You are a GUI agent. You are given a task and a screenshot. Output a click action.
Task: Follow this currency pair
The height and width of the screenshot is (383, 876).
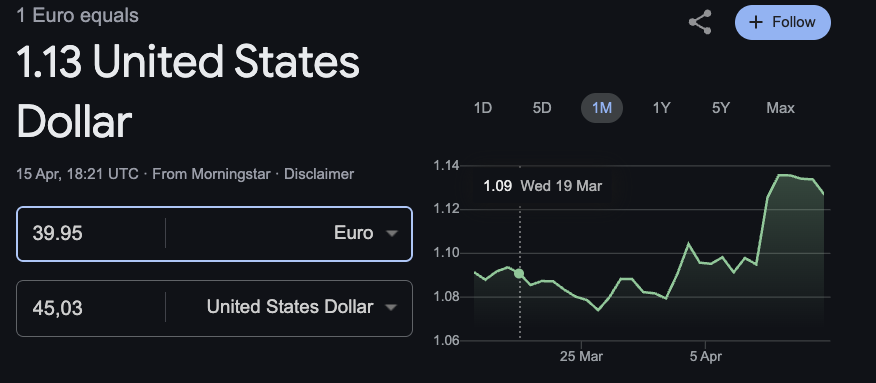783,22
